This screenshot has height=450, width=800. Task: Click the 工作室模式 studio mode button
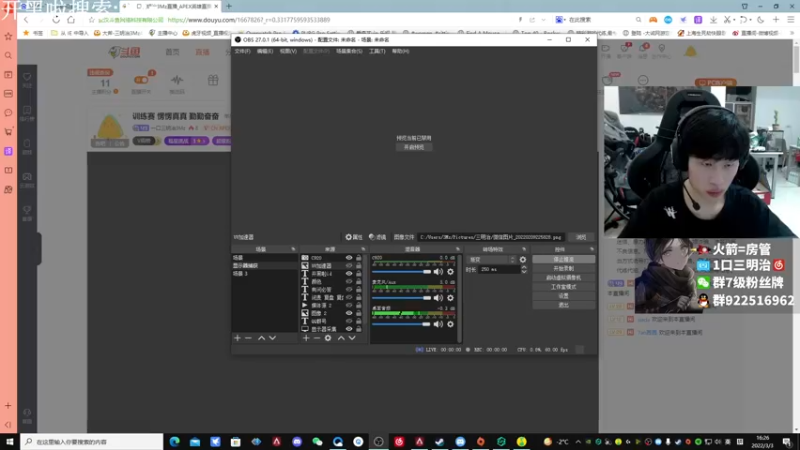563,287
